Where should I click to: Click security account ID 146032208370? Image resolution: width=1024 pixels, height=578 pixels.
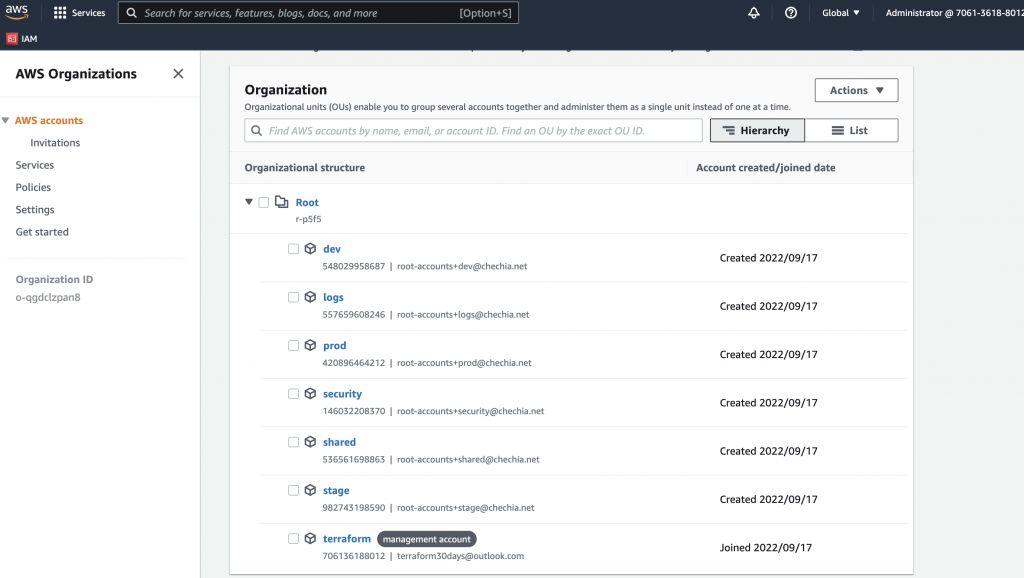point(354,411)
